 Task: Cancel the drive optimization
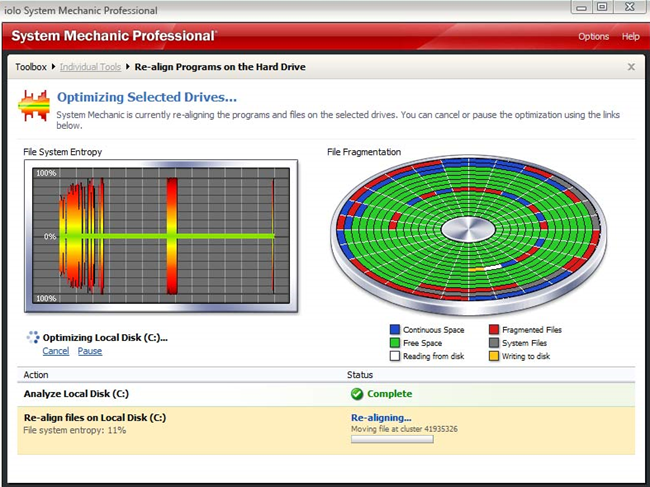56,351
